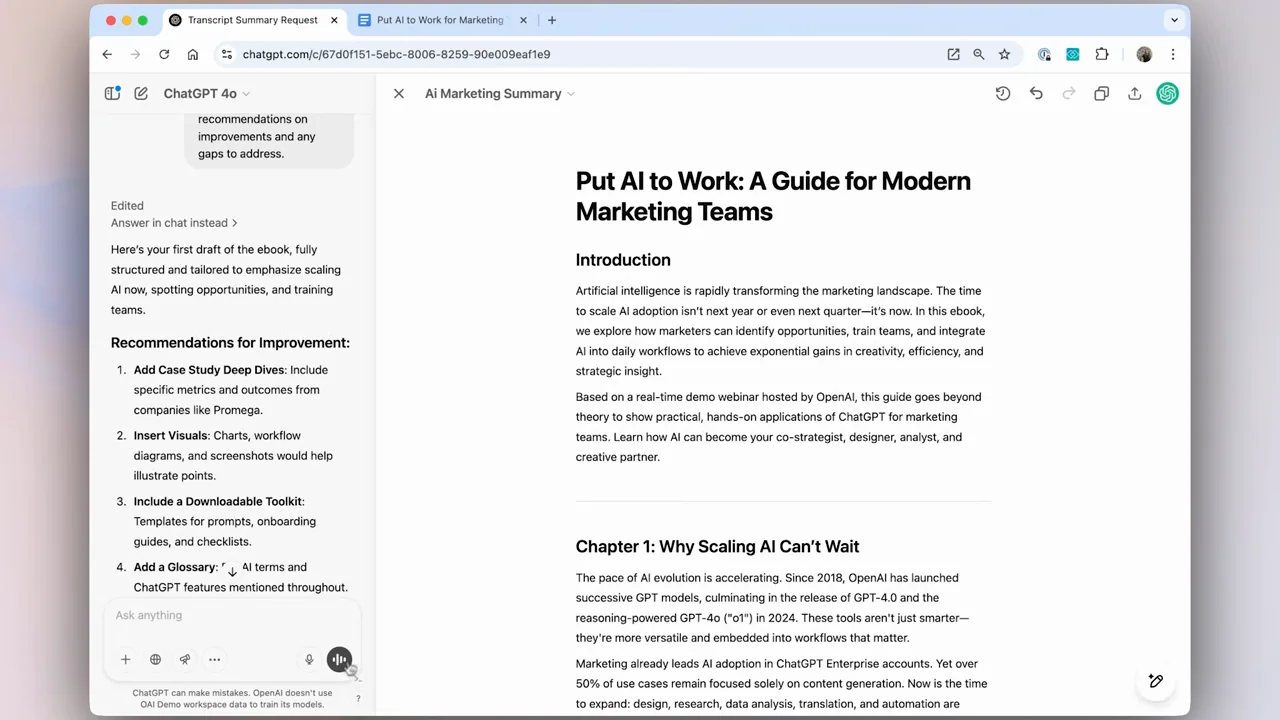Close the canvas with the X icon
The height and width of the screenshot is (720, 1280).
tap(399, 93)
